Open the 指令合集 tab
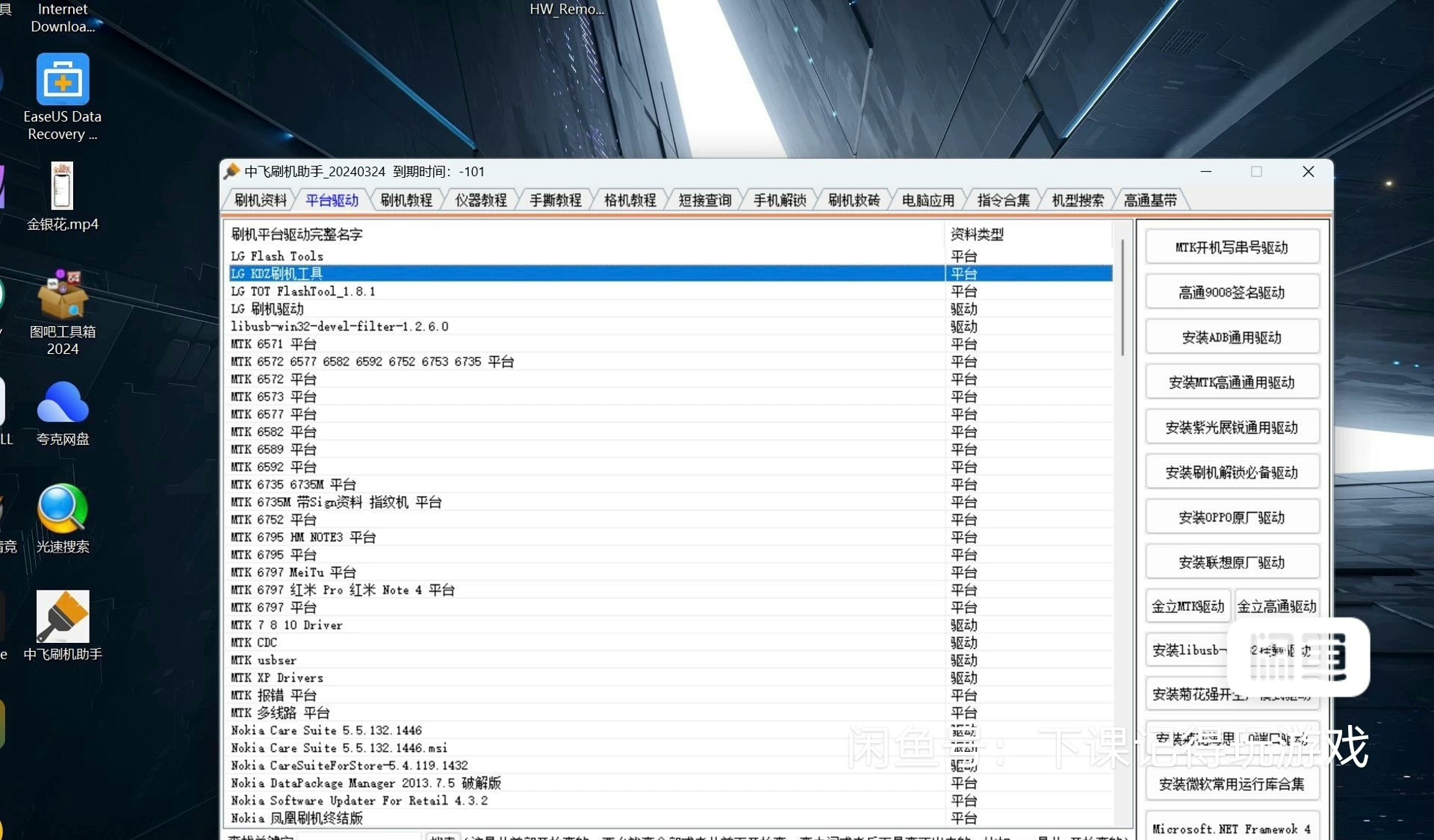The height and width of the screenshot is (840, 1434). click(x=1002, y=200)
